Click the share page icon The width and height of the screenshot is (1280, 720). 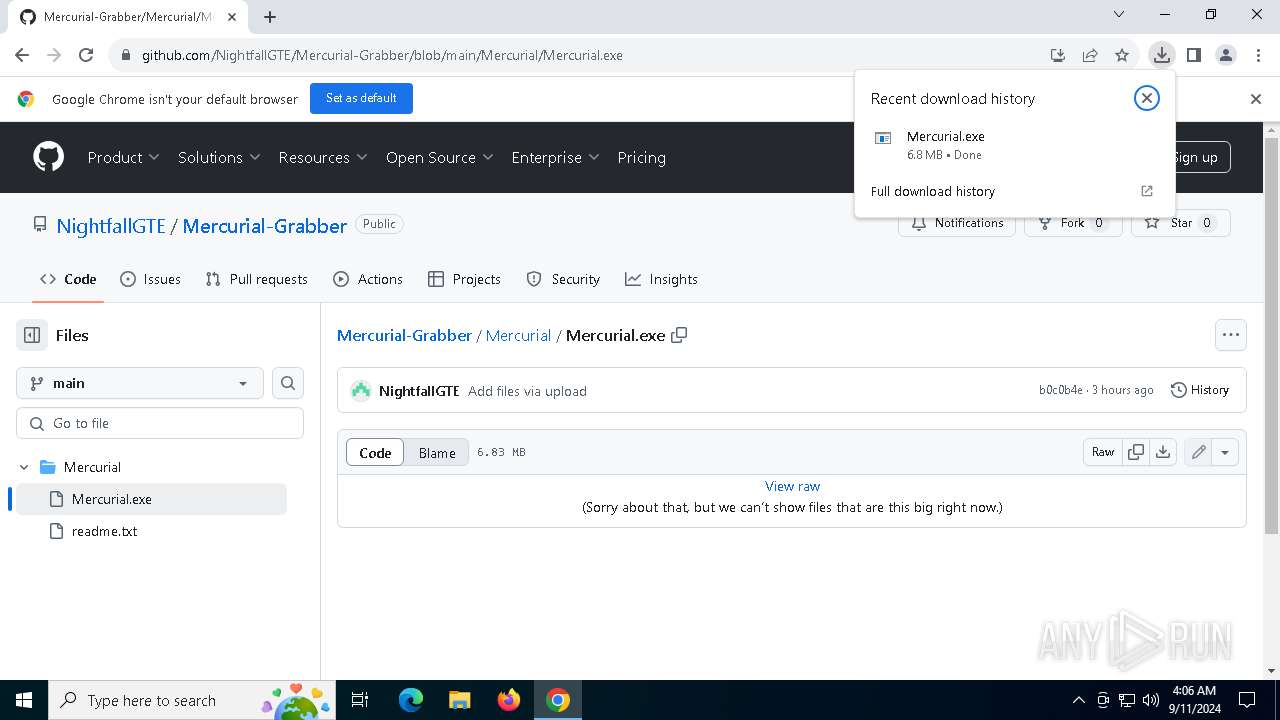click(1090, 55)
